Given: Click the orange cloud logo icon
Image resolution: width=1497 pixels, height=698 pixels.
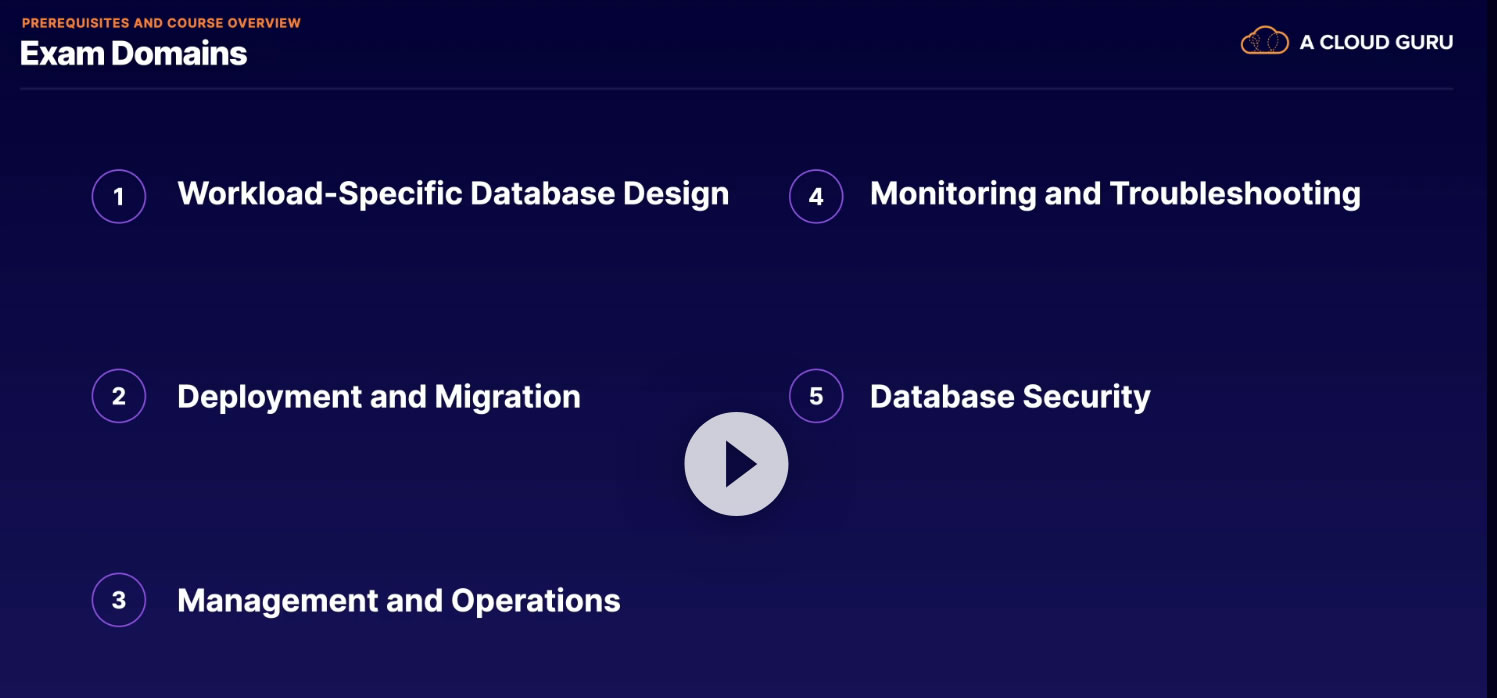Looking at the screenshot, I should click(1264, 41).
